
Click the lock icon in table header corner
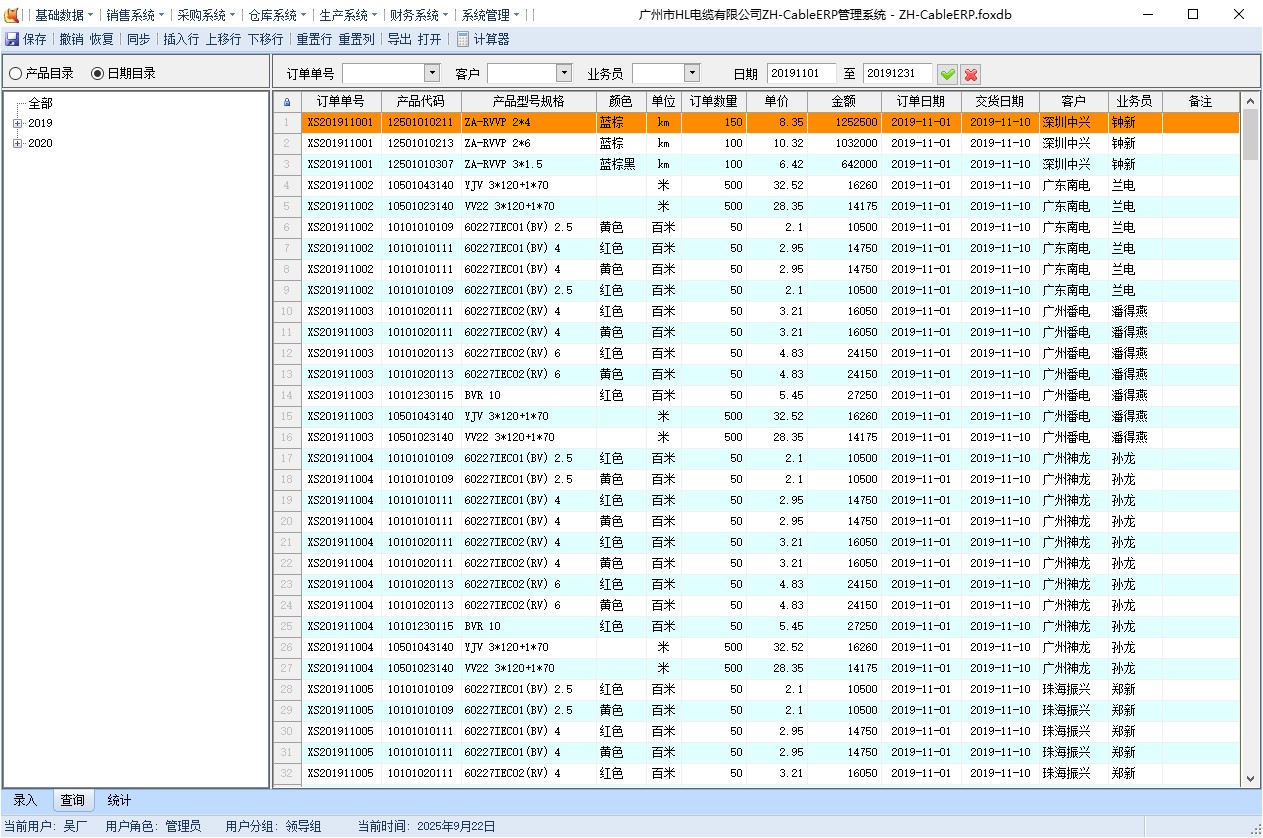287,102
